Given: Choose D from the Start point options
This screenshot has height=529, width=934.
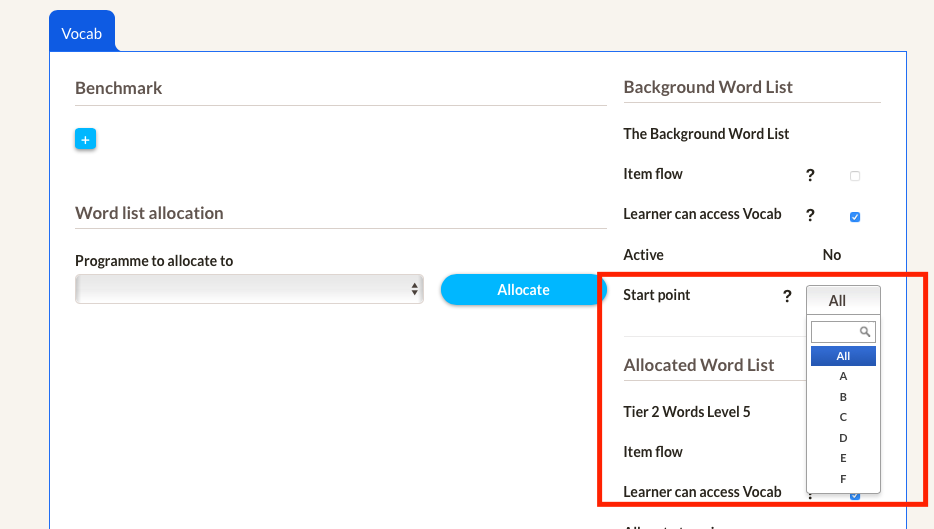Looking at the screenshot, I should coord(843,438).
